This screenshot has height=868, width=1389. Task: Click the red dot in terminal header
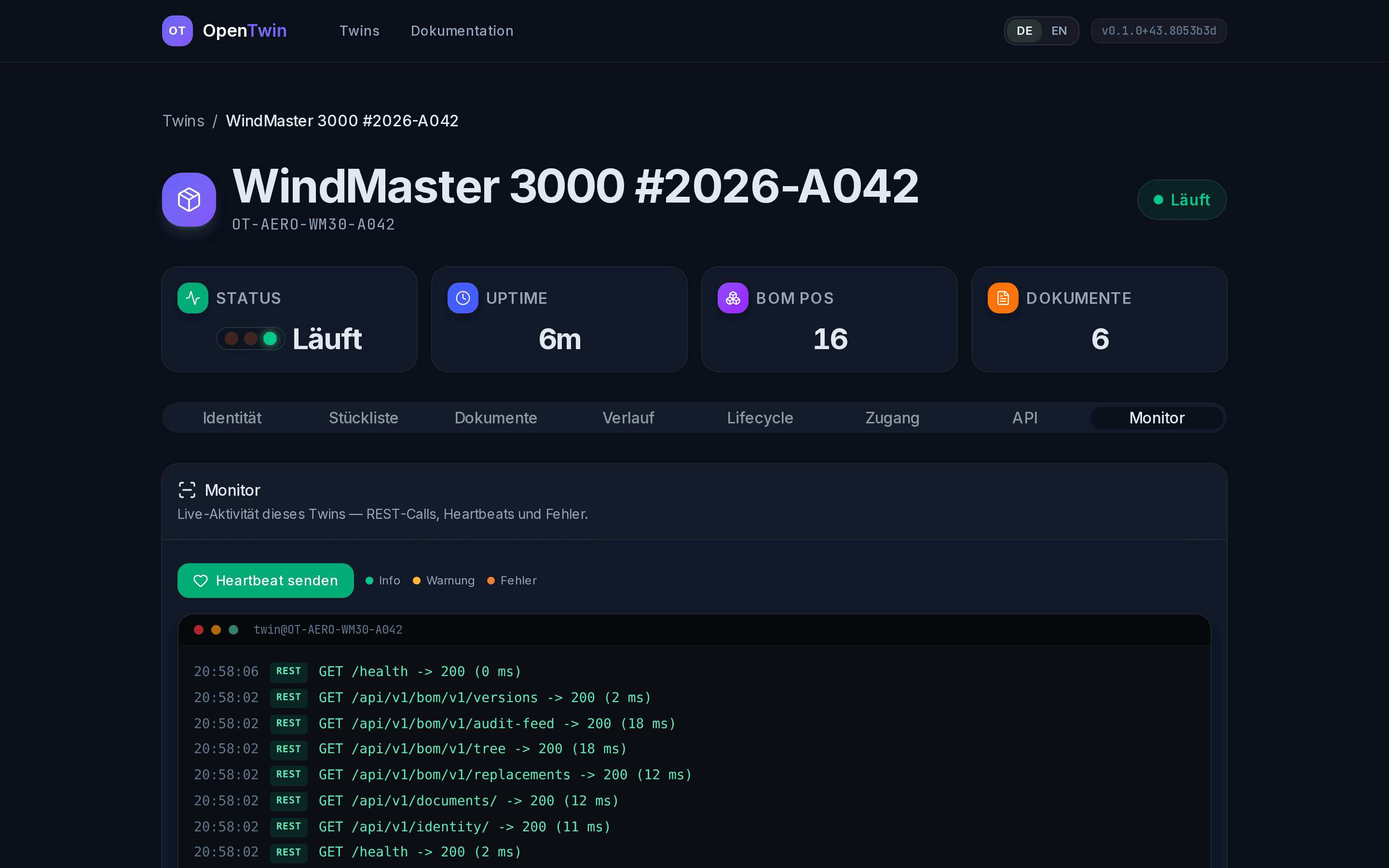tap(199, 630)
